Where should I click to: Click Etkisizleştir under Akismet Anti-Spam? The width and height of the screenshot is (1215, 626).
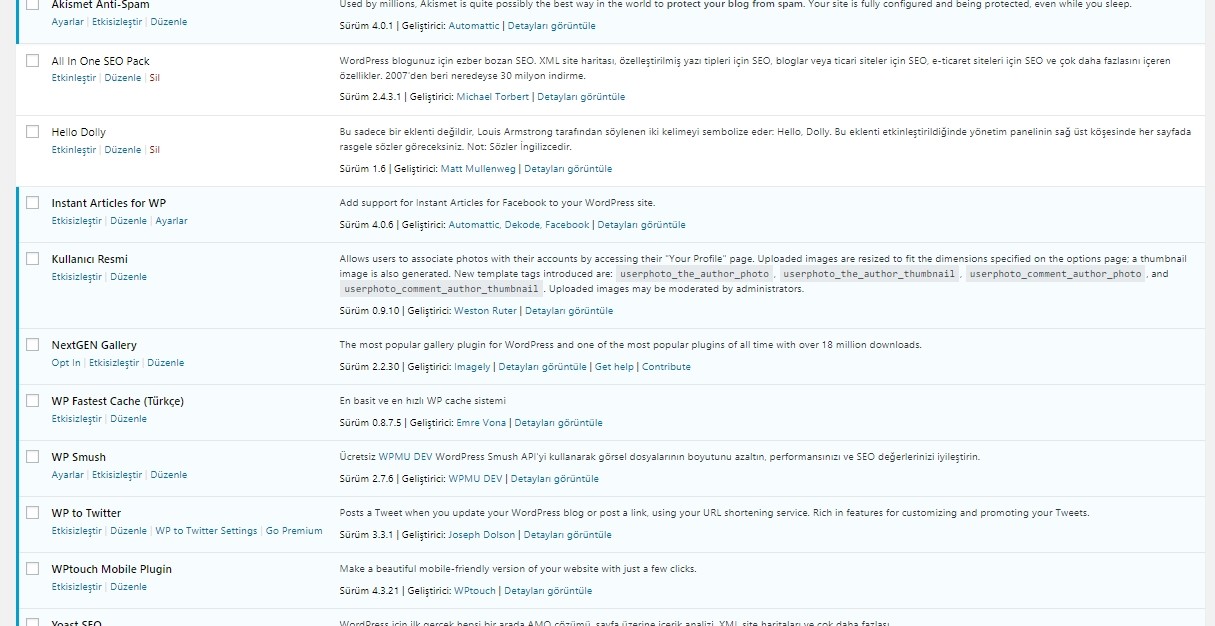pyautogui.click(x=117, y=22)
